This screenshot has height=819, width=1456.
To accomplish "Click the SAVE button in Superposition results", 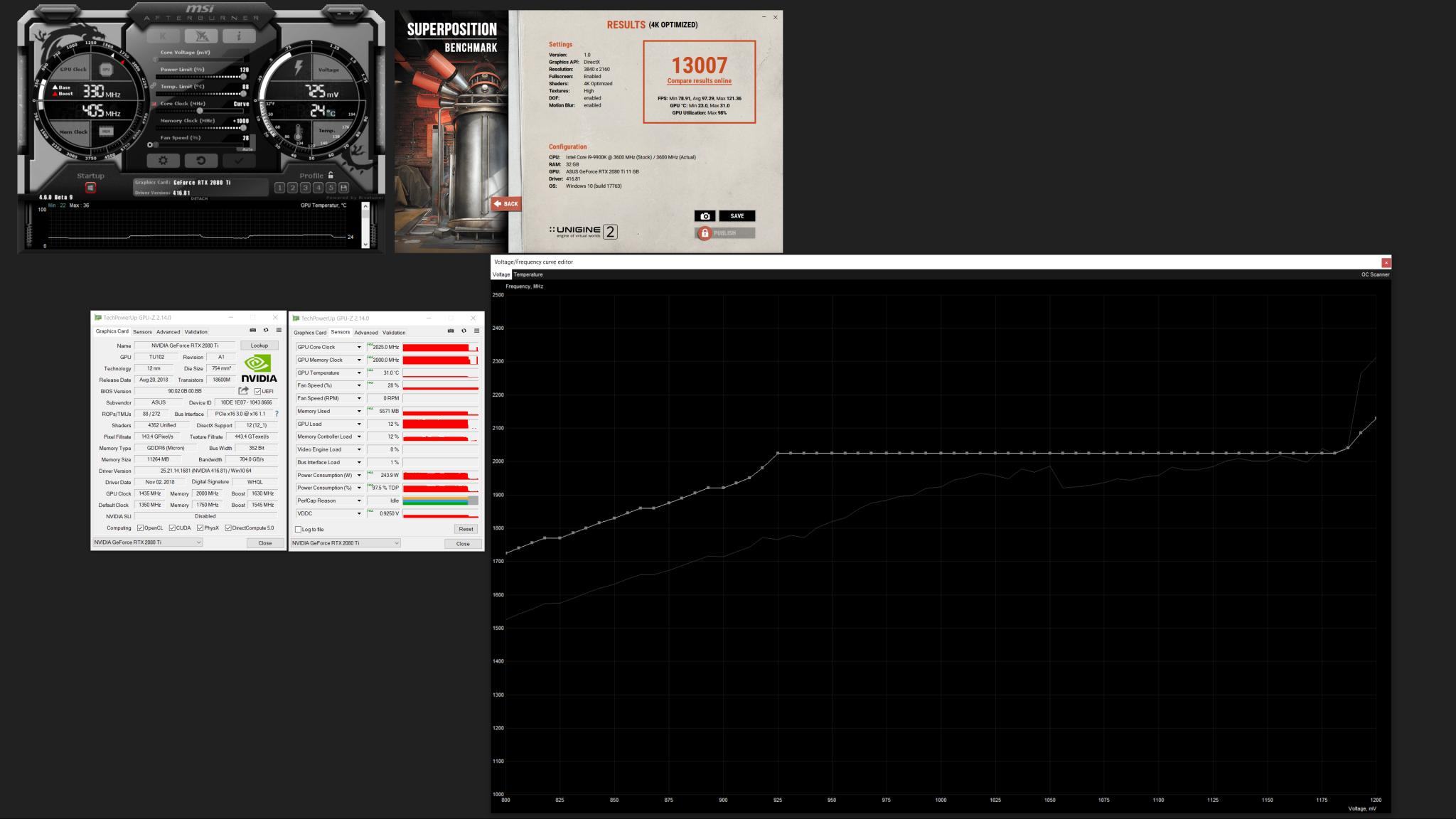I will pos(737,216).
